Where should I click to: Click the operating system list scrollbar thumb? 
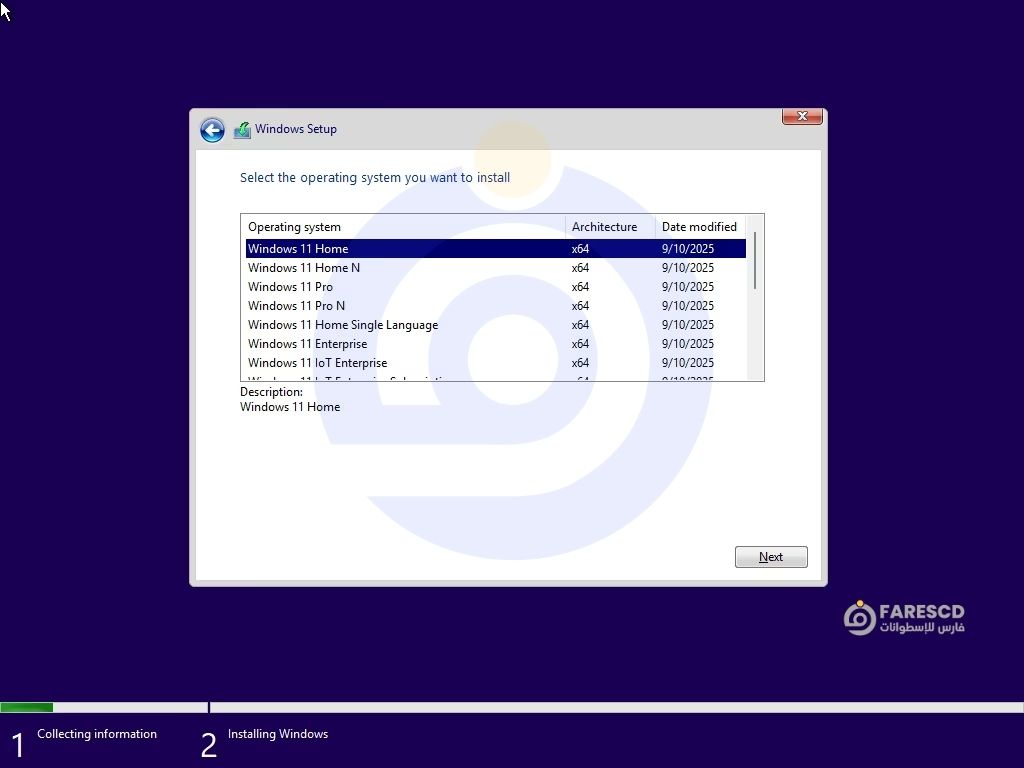tap(755, 260)
